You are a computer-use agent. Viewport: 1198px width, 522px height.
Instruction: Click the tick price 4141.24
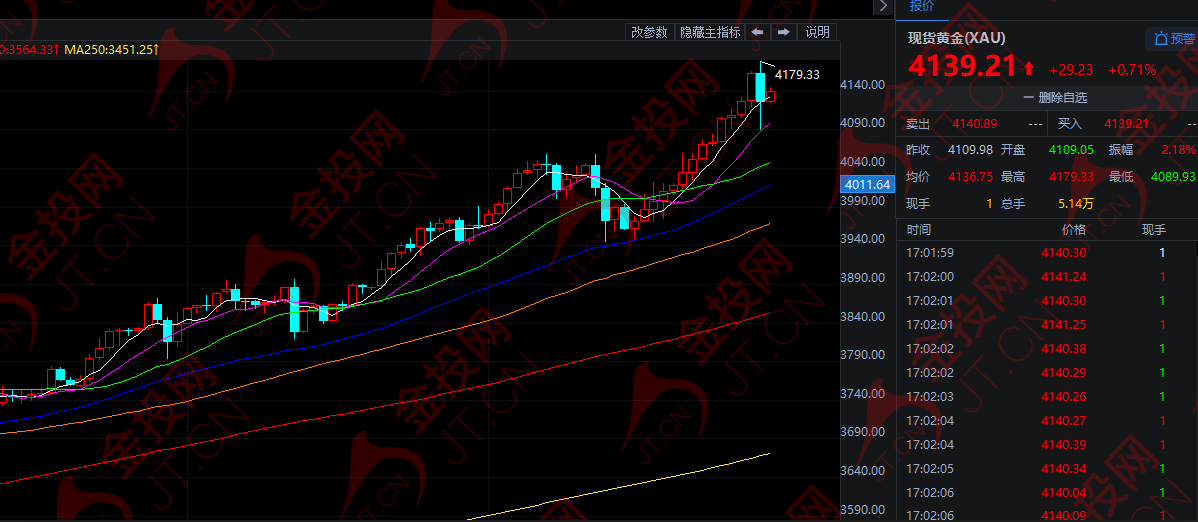[1064, 277]
